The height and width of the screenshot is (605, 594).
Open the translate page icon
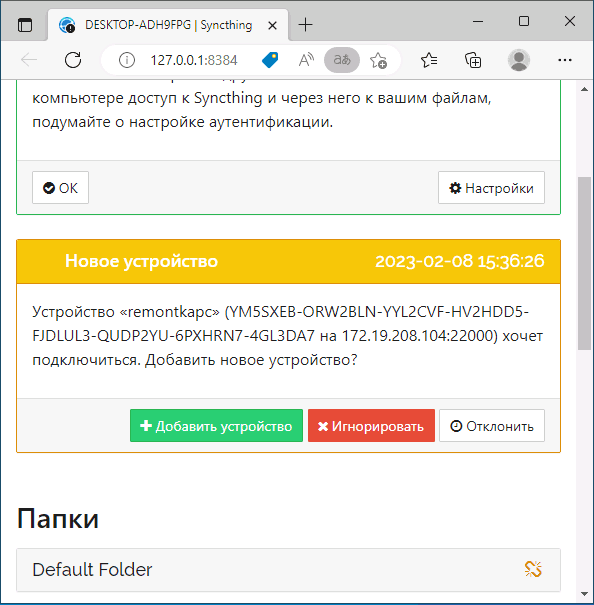click(x=342, y=60)
